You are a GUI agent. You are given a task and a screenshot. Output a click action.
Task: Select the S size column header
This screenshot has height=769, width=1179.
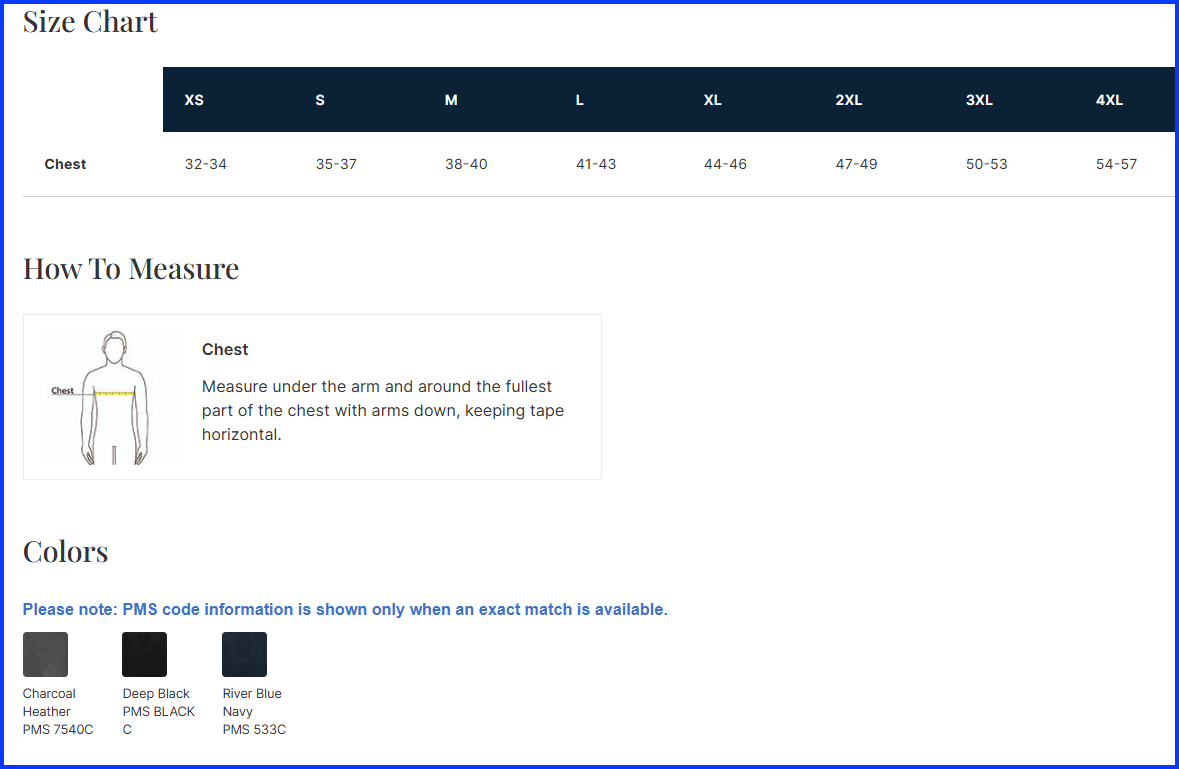pos(320,100)
